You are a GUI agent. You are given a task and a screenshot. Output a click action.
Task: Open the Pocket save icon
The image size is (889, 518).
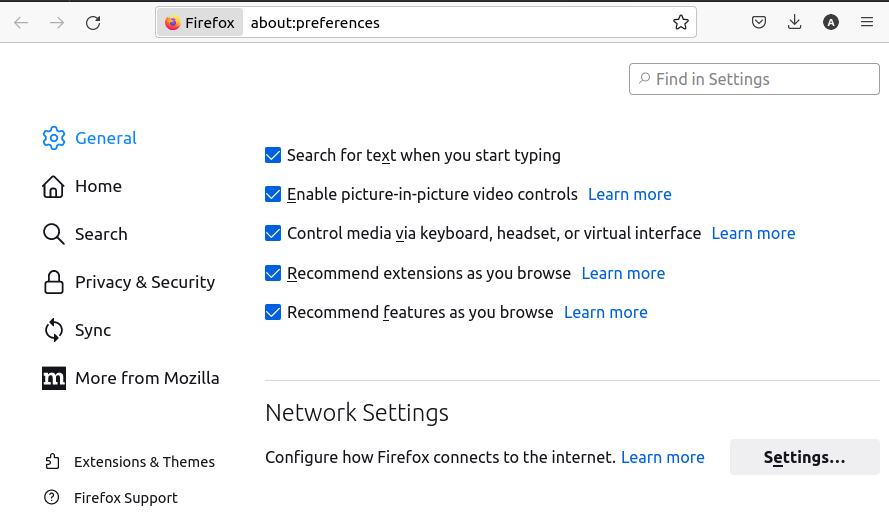[759, 22]
